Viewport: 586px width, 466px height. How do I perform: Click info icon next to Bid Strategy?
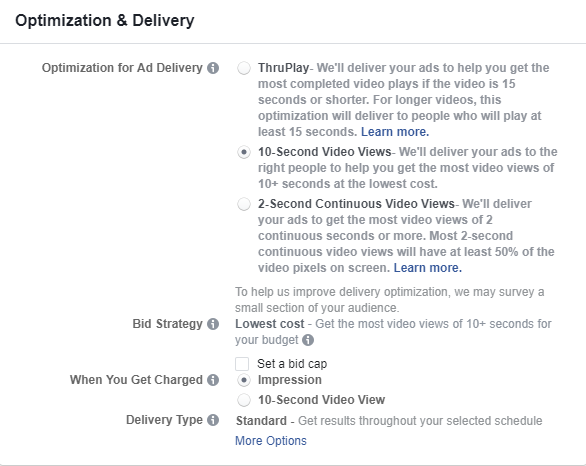213,324
